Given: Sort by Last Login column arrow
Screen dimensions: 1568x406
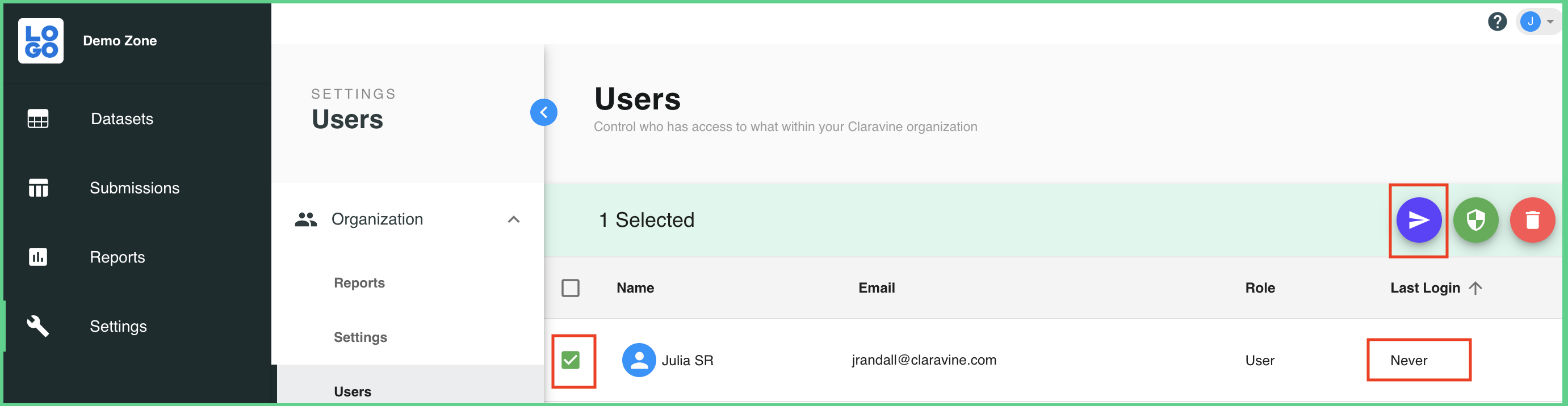Looking at the screenshot, I should 1475,288.
